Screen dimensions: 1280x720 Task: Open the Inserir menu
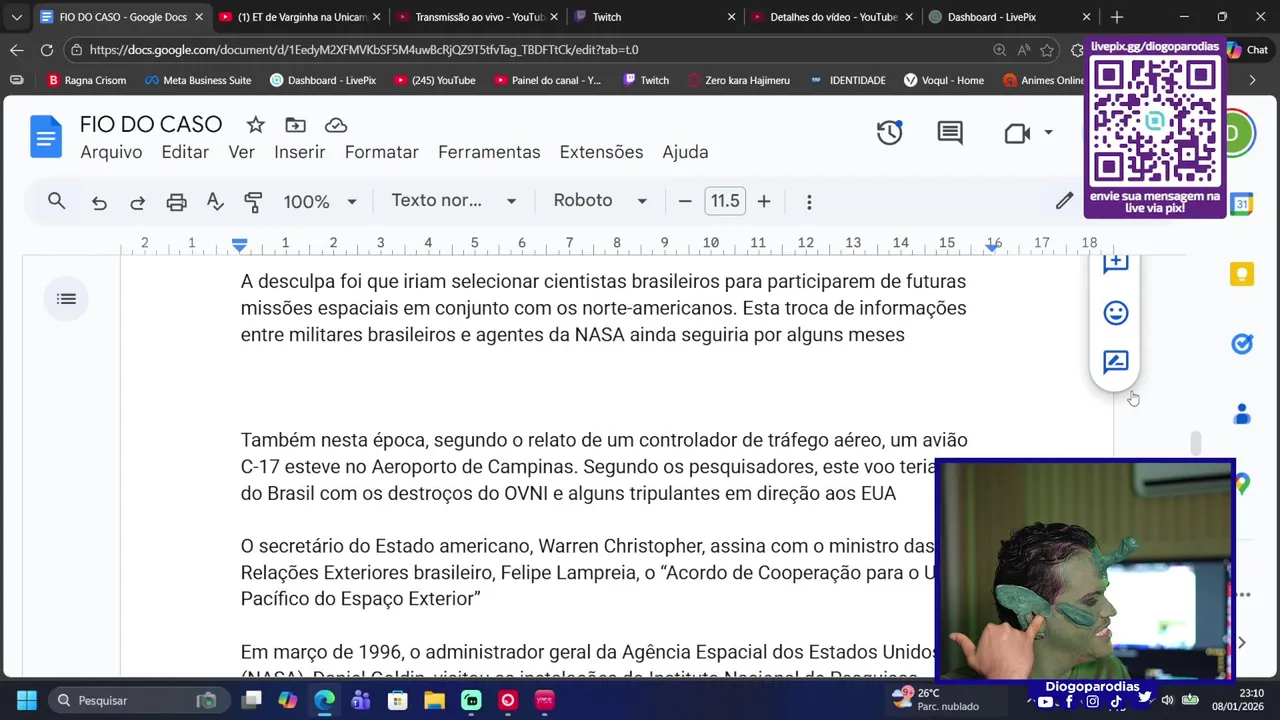[299, 152]
